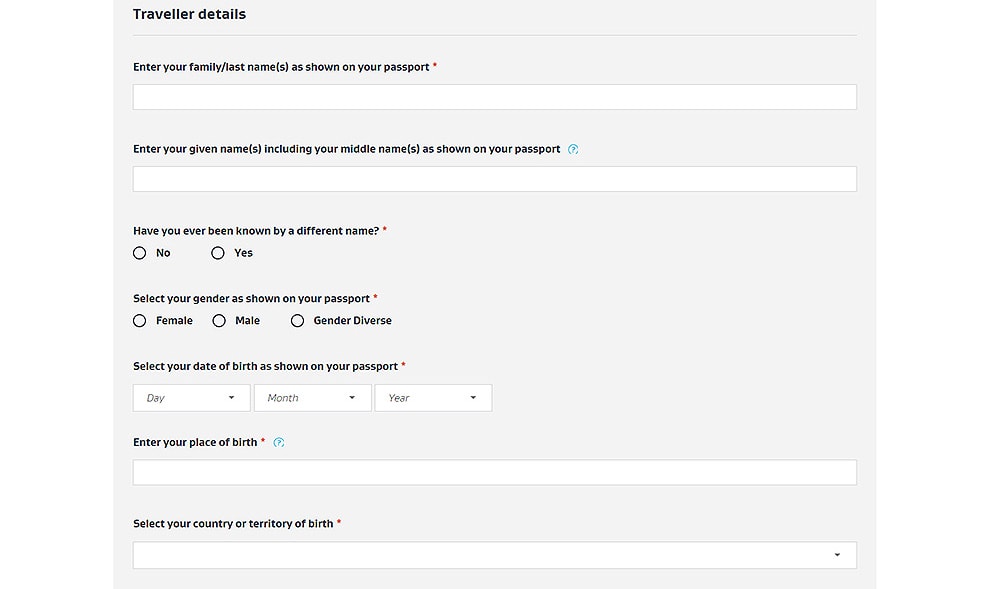Click the Month dropdown arrow
The image size is (984, 589).
(x=352, y=398)
